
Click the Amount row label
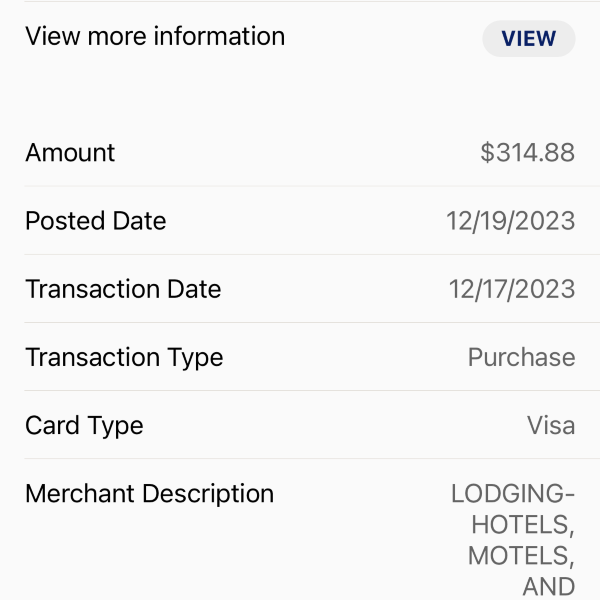coord(70,153)
